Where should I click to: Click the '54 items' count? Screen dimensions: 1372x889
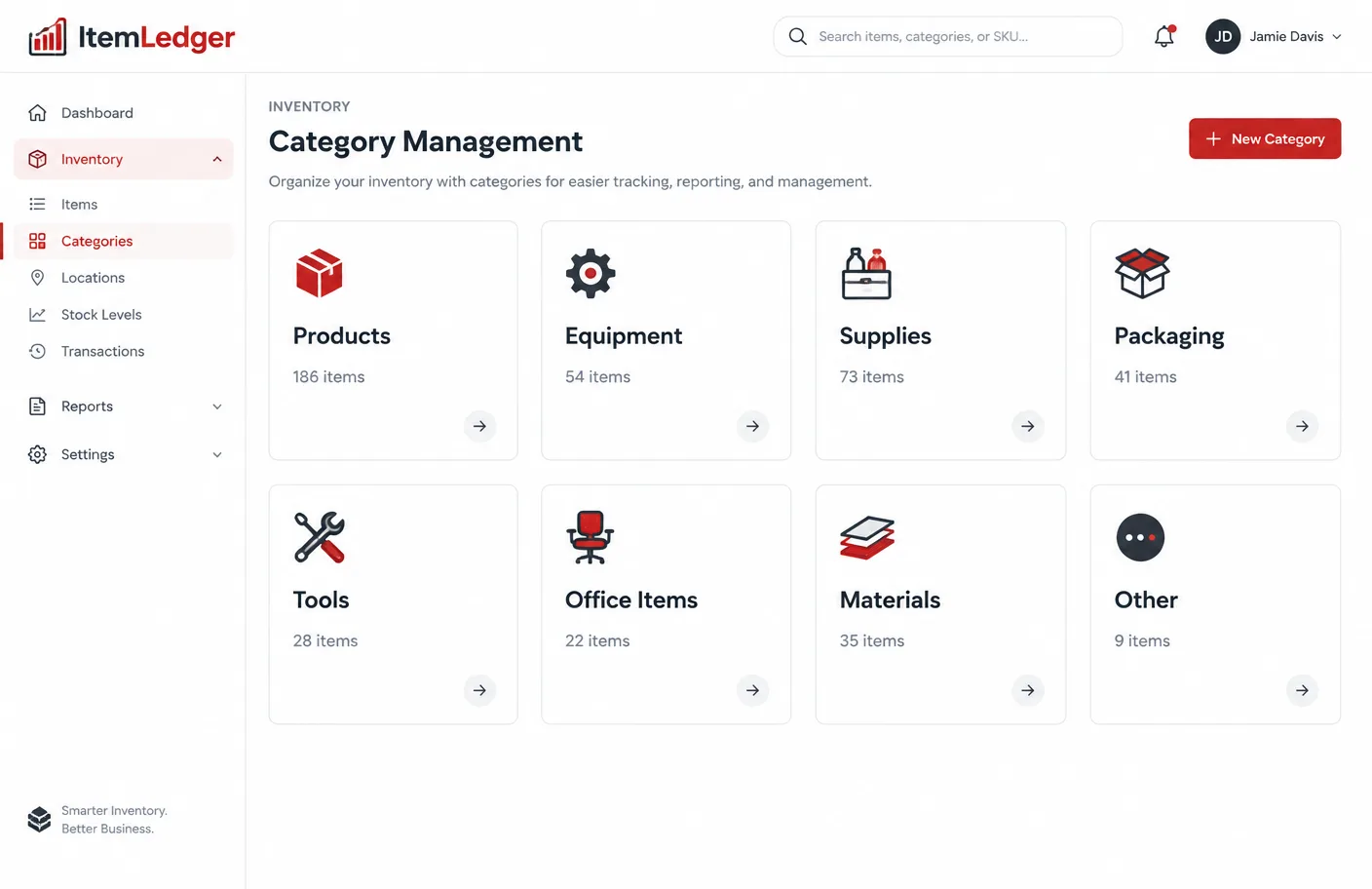[x=597, y=376]
